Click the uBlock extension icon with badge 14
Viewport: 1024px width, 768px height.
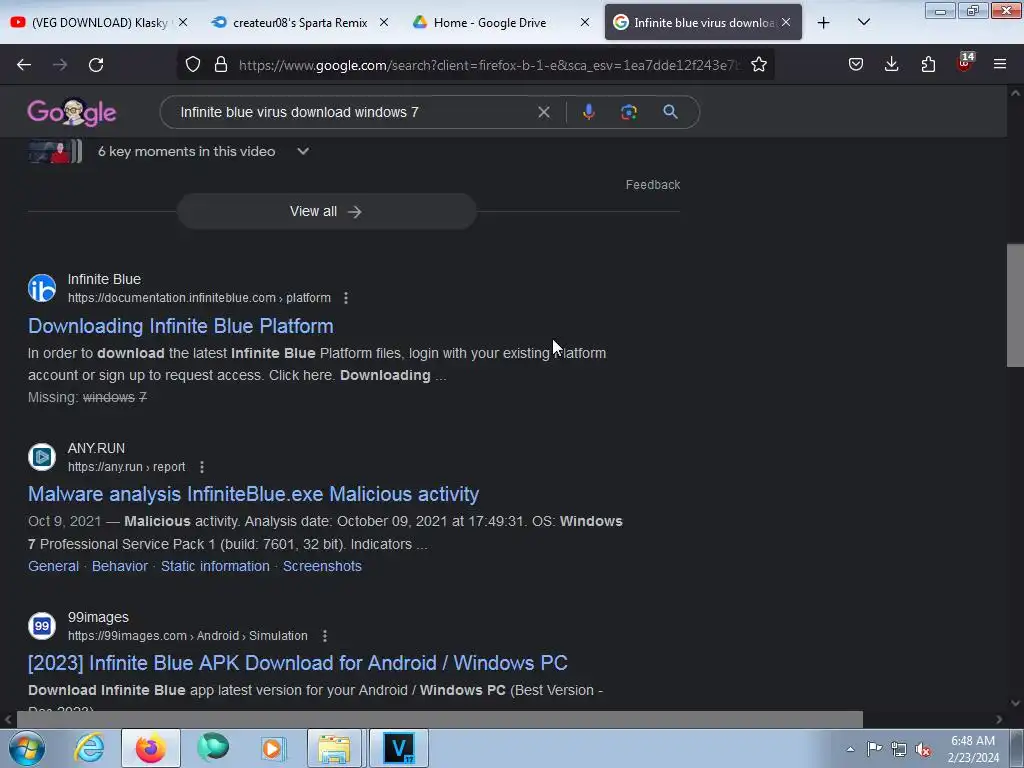coord(965,62)
